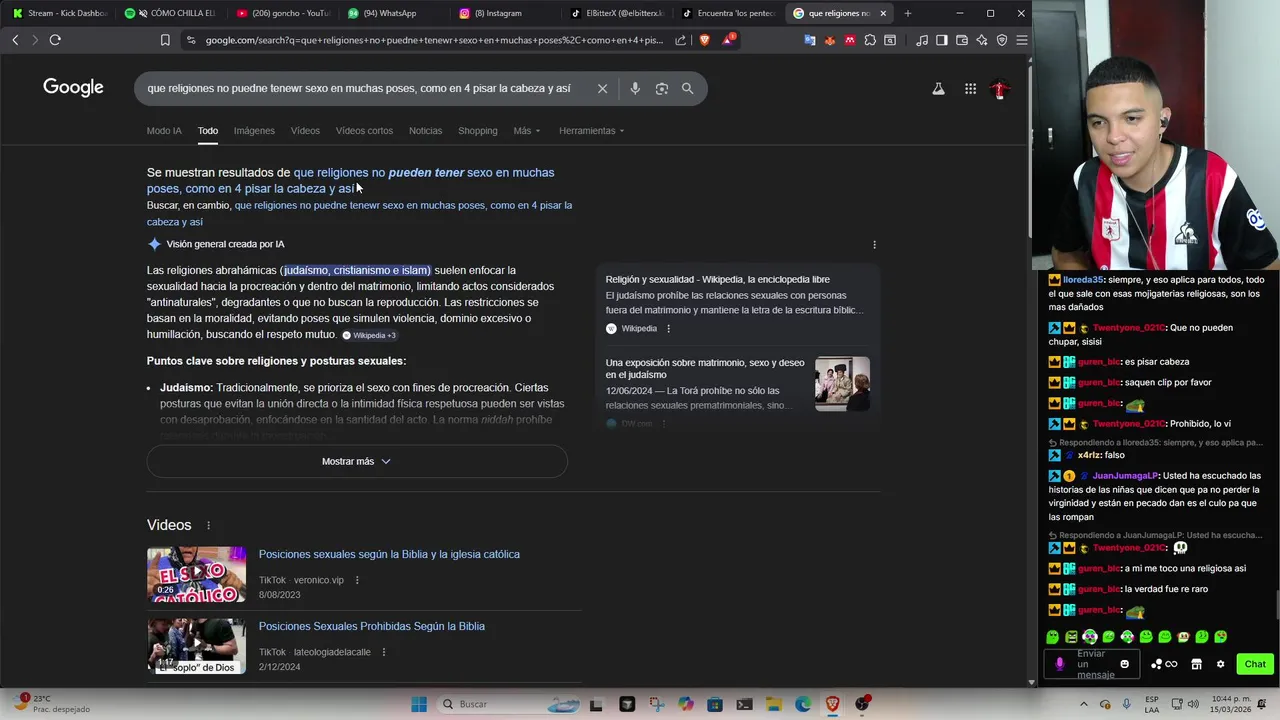Expand the Herramientas dropdown
Viewport: 1280px width, 720px height.
(591, 131)
